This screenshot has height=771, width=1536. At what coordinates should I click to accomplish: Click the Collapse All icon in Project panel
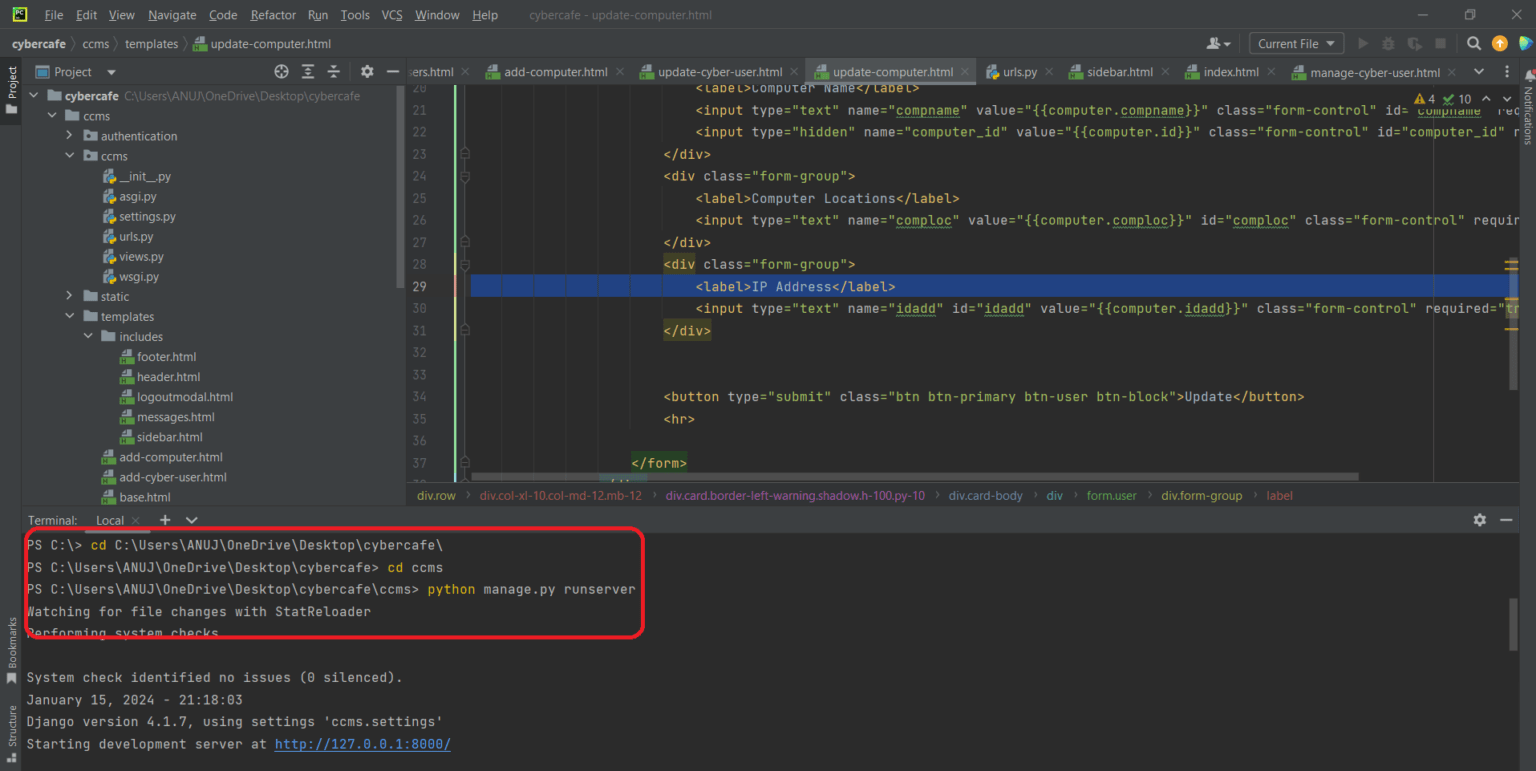pos(334,72)
